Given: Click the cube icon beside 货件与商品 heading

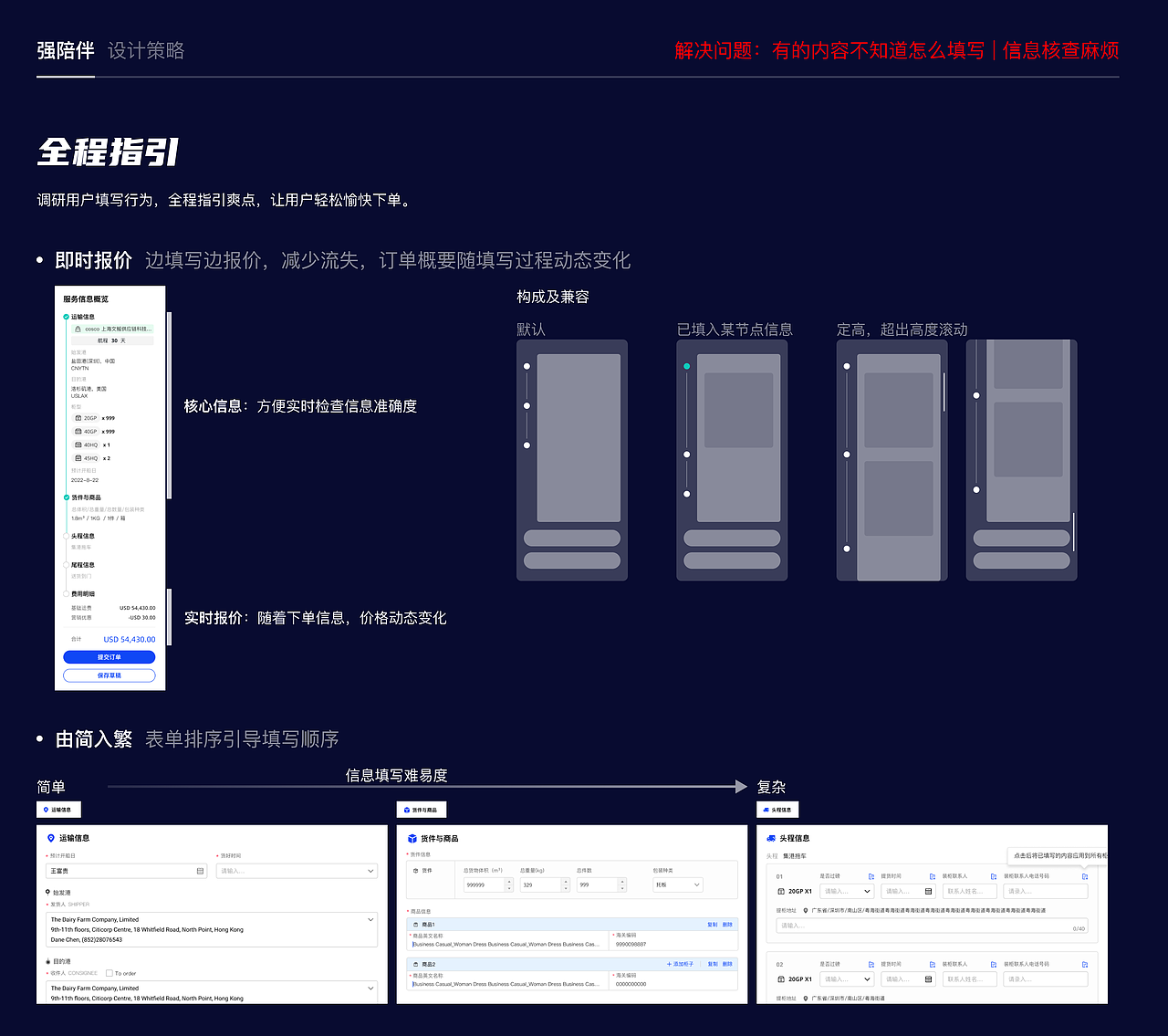Looking at the screenshot, I should tap(412, 838).
